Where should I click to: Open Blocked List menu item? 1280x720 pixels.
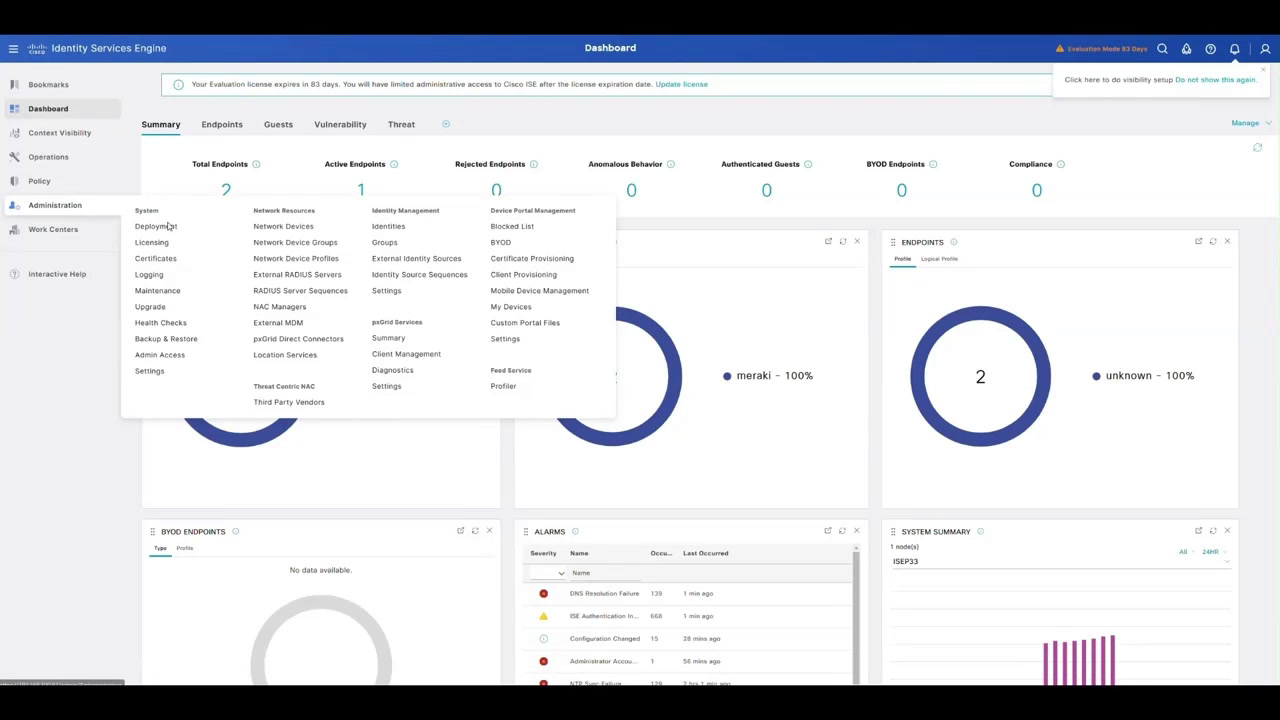[x=512, y=226]
